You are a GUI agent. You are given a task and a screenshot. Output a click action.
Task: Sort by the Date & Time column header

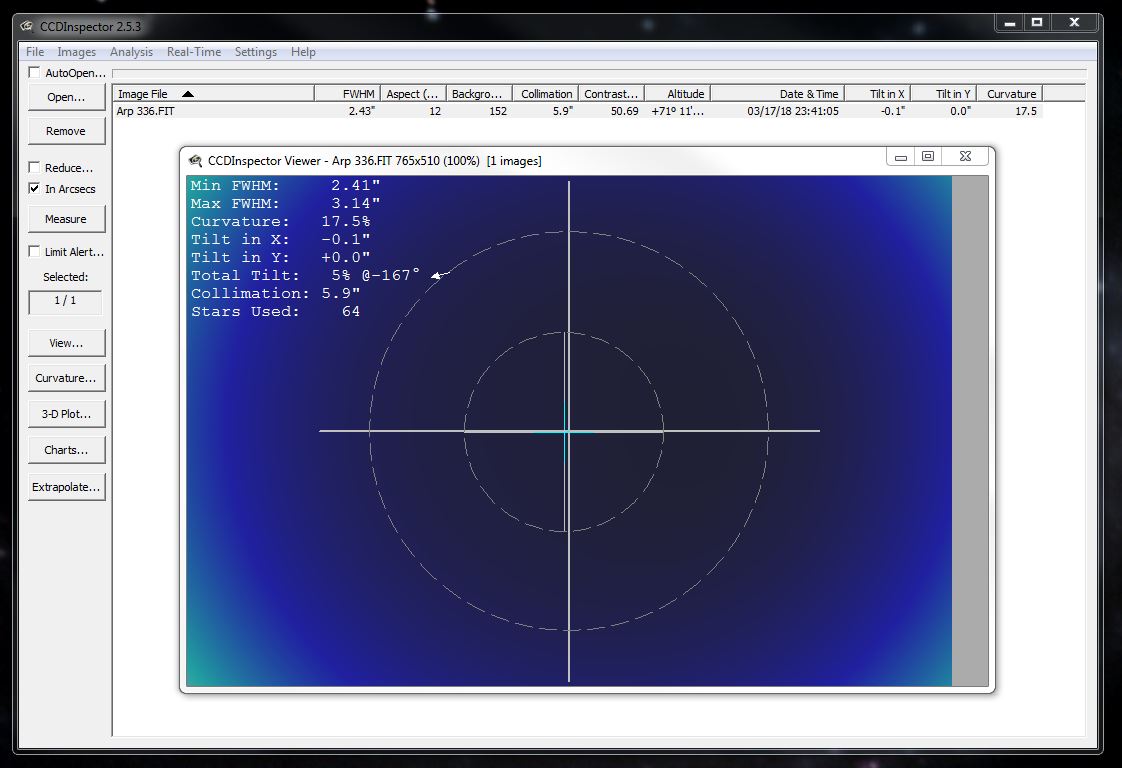pos(777,94)
